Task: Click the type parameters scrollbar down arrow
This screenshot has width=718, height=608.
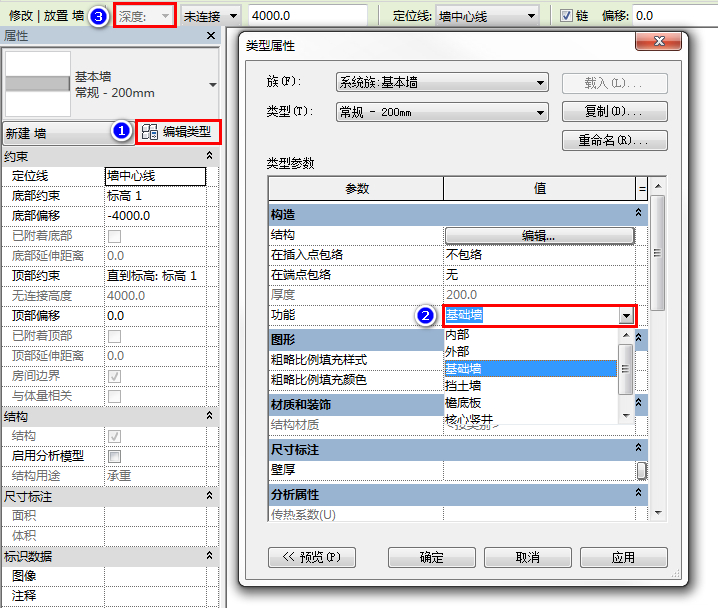Action: 658,513
